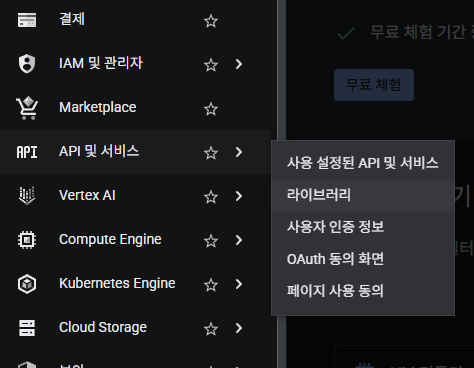
Task: Click the Marketplace shopping cart icon
Action: pos(27,108)
